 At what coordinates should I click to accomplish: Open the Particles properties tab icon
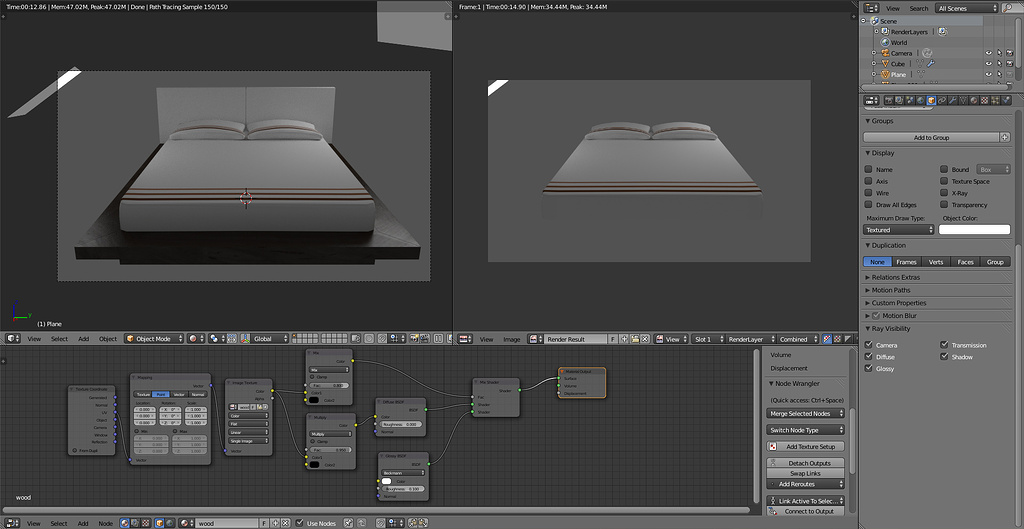coord(995,100)
